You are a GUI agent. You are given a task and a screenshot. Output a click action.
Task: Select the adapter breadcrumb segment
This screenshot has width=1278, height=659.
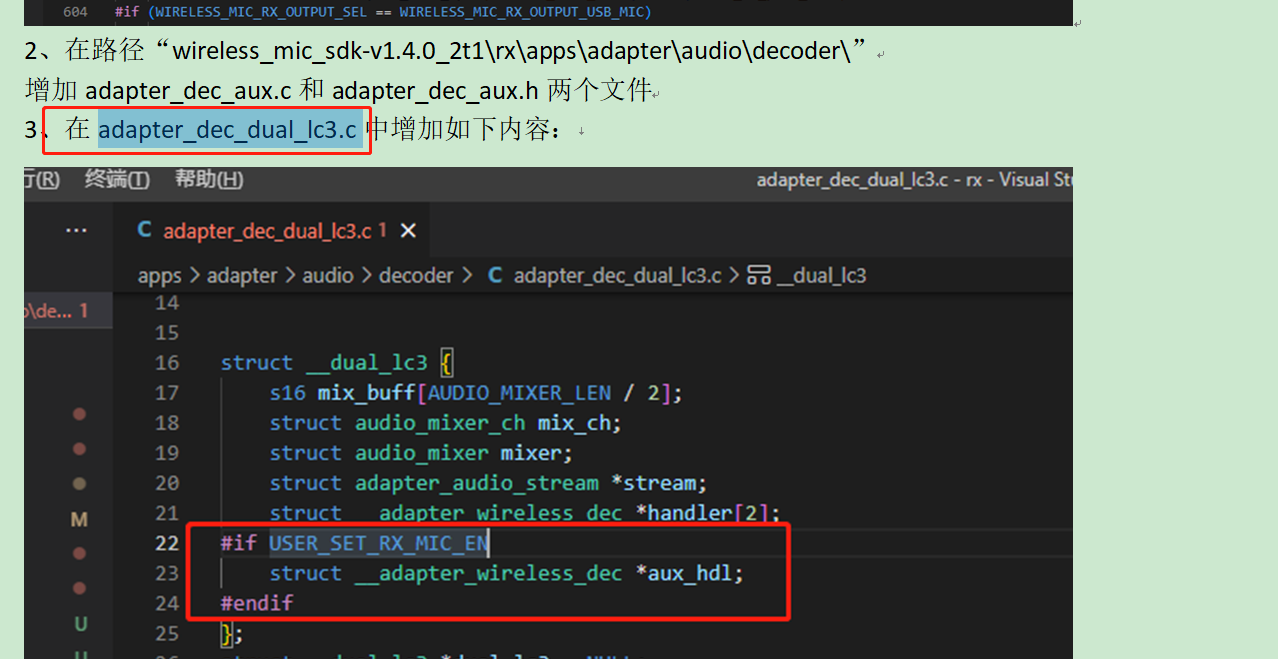[x=242, y=275]
